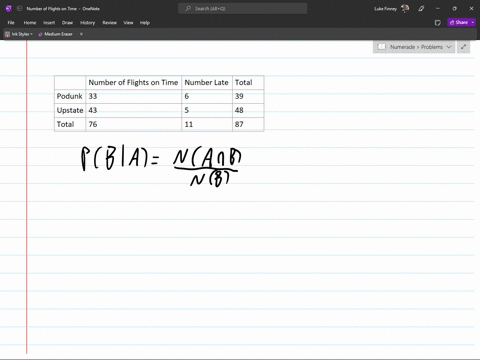Switch to the Draw tab
Viewport: 480px width, 360px height.
(x=67, y=23)
